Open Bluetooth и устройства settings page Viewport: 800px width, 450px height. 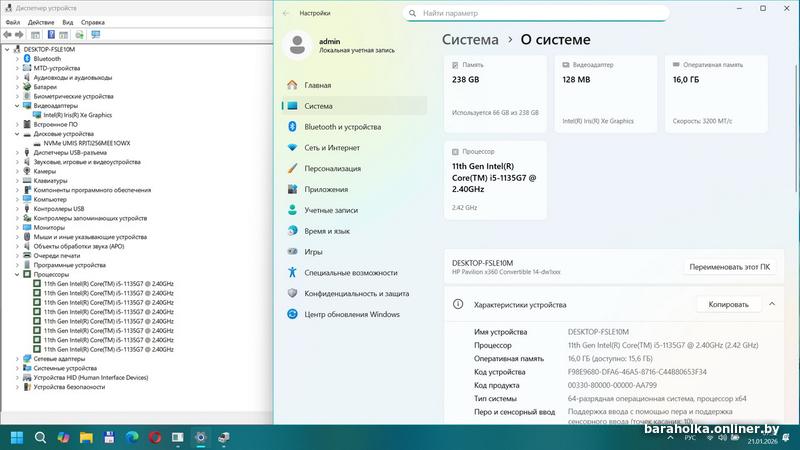354,127
